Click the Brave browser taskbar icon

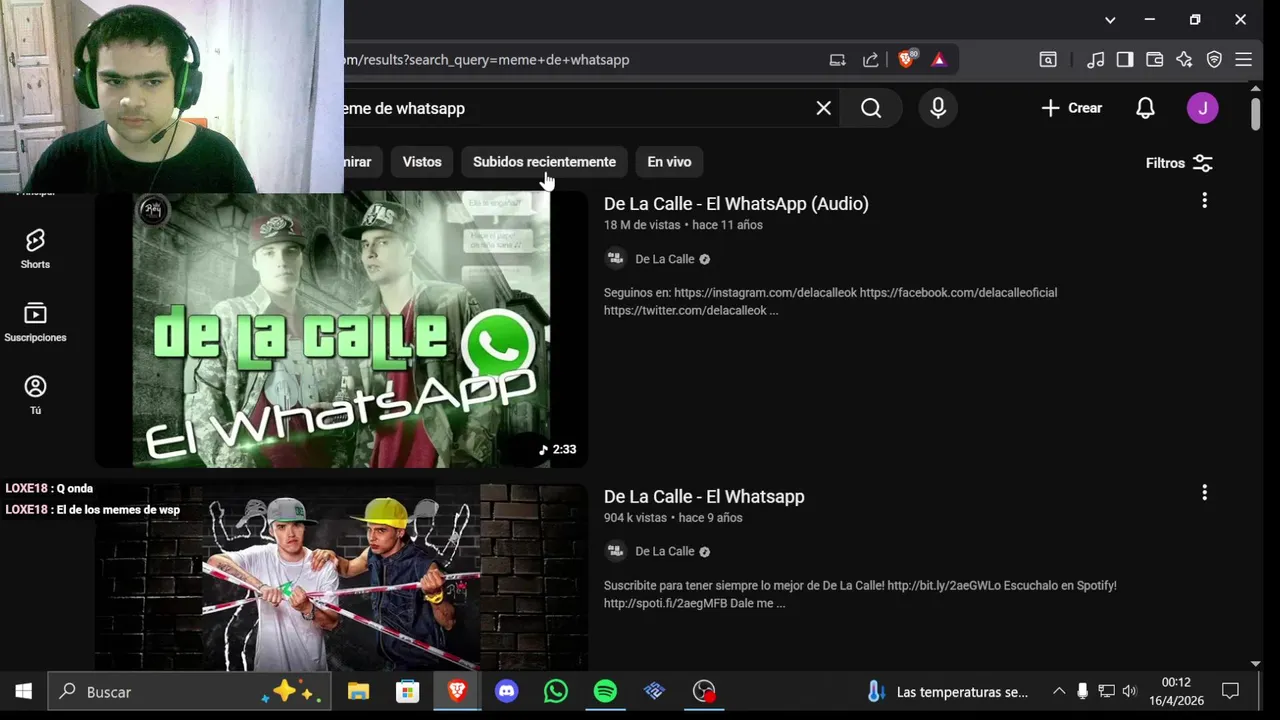pyautogui.click(x=457, y=691)
